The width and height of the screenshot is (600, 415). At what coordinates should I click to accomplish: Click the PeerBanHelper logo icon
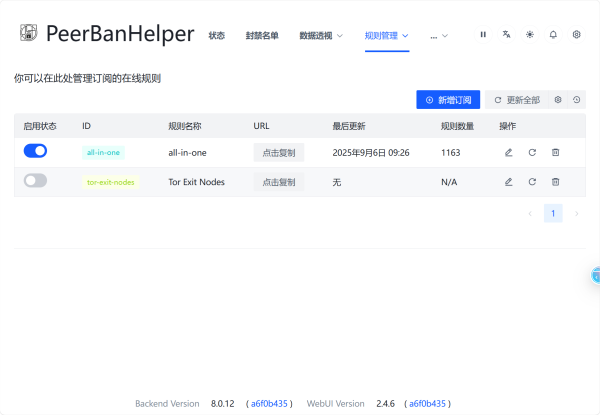point(28,33)
